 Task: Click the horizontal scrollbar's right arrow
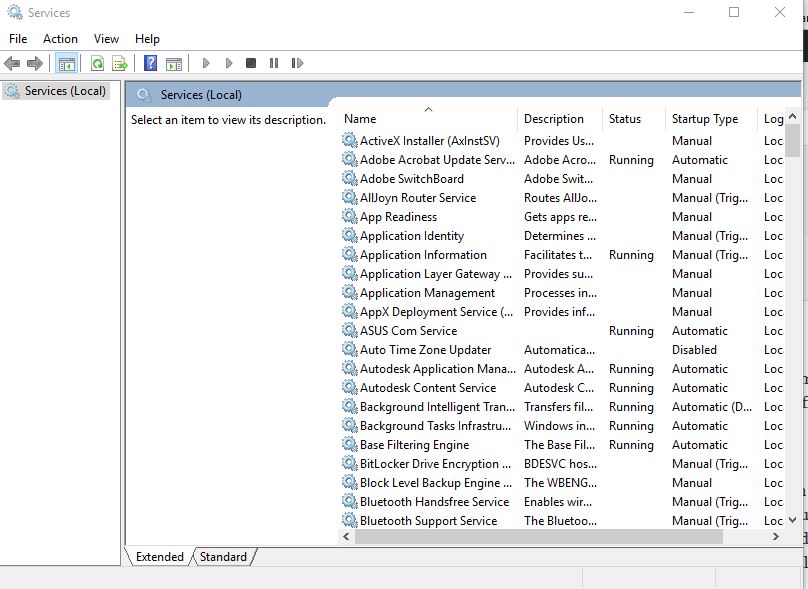point(778,537)
